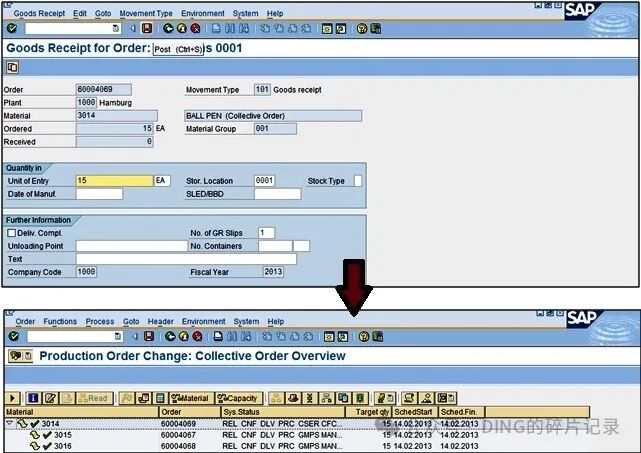Open the Goods Receipt menu
This screenshot has height=453, width=641.
point(39,13)
